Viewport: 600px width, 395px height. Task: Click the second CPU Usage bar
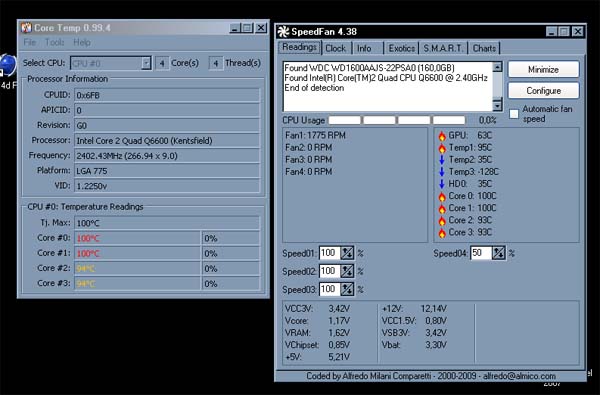click(x=379, y=120)
